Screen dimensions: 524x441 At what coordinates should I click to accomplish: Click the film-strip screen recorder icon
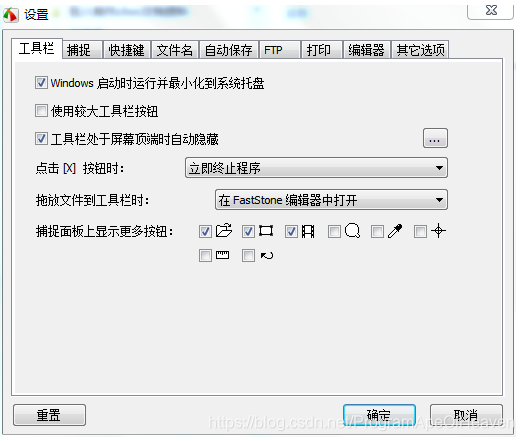[308, 231]
